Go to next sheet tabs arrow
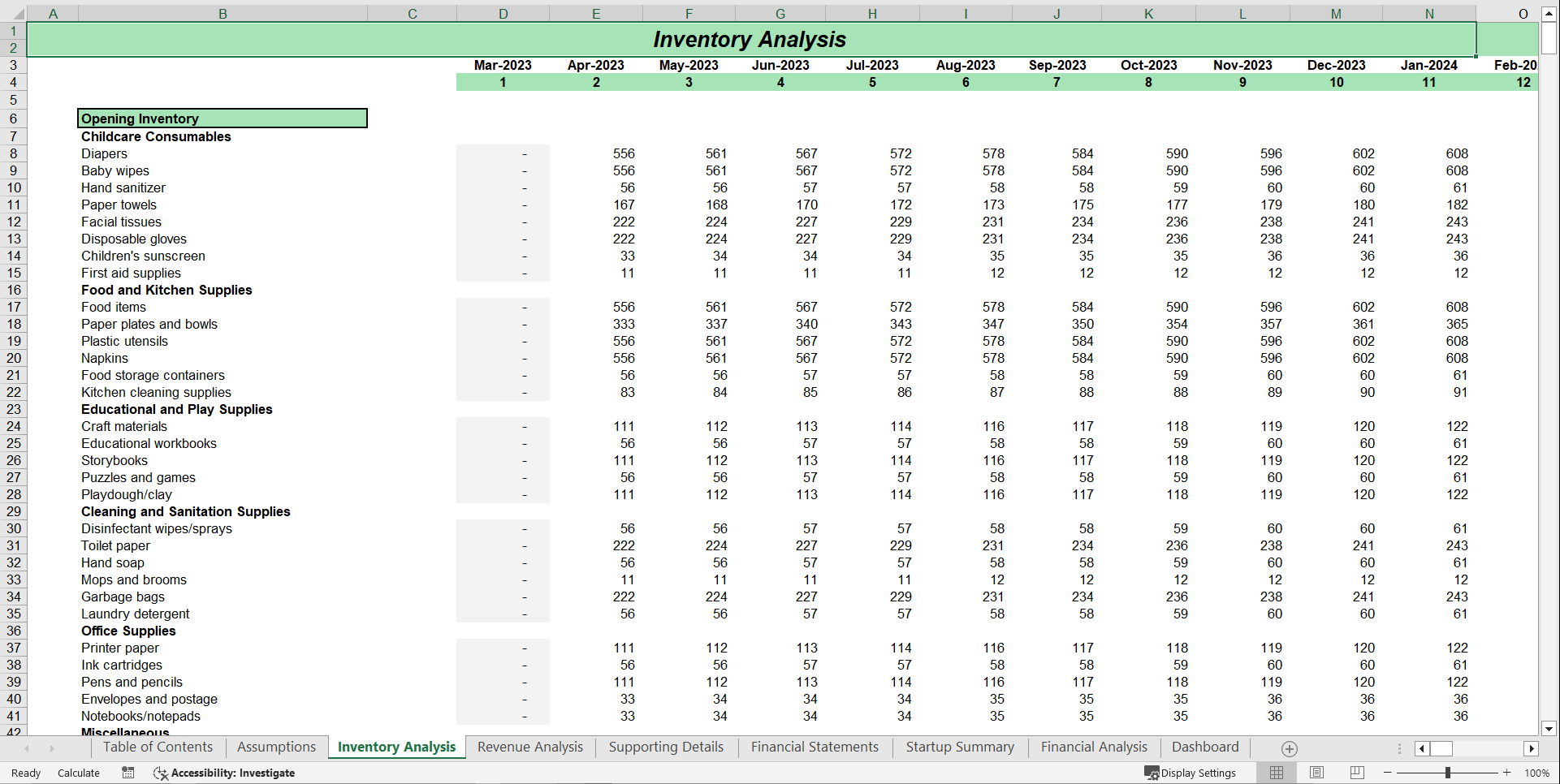 pyautogui.click(x=51, y=748)
